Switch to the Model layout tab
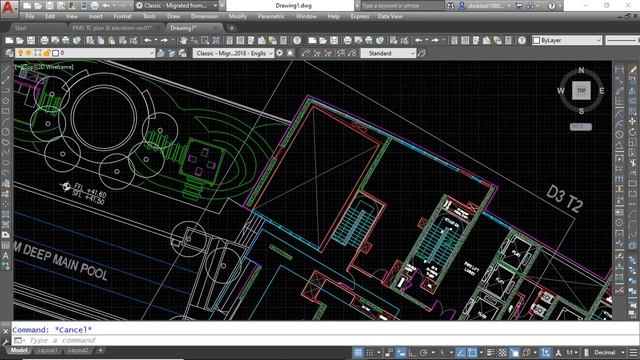640x360 pixels. point(19,351)
